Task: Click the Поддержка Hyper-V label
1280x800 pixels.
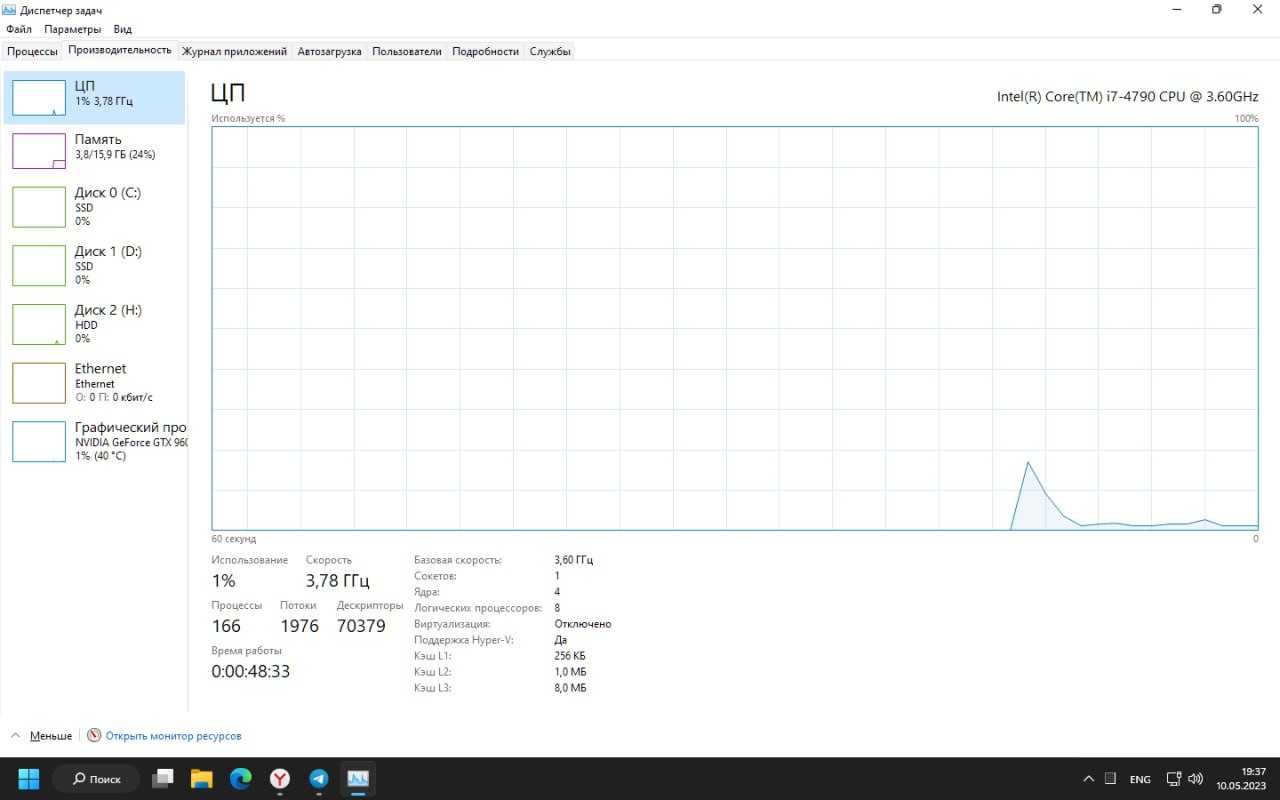Action: click(463, 640)
